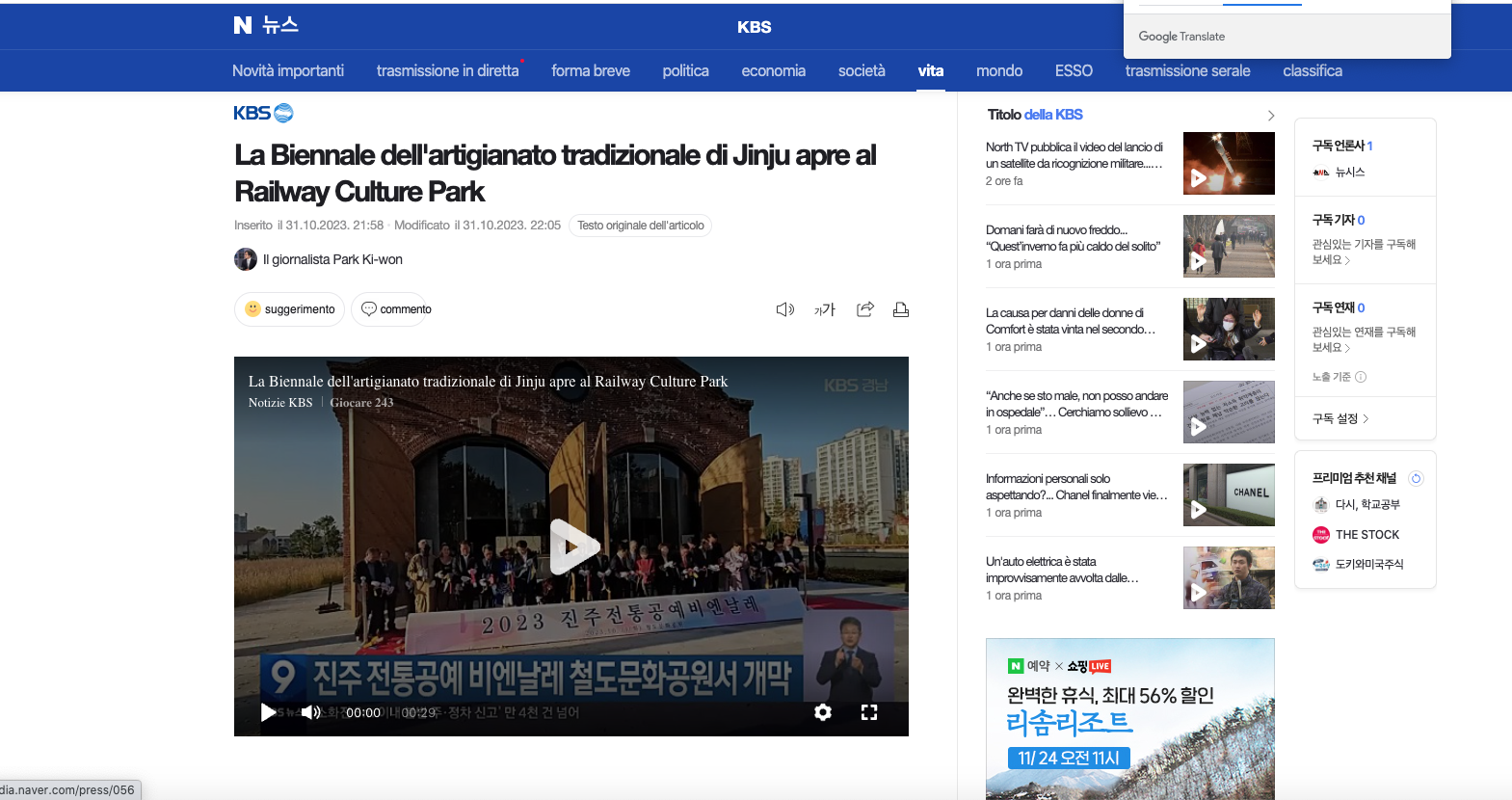Share the article via share icon
Image resolution: width=1512 pixels, height=800 pixels.
tap(865, 309)
